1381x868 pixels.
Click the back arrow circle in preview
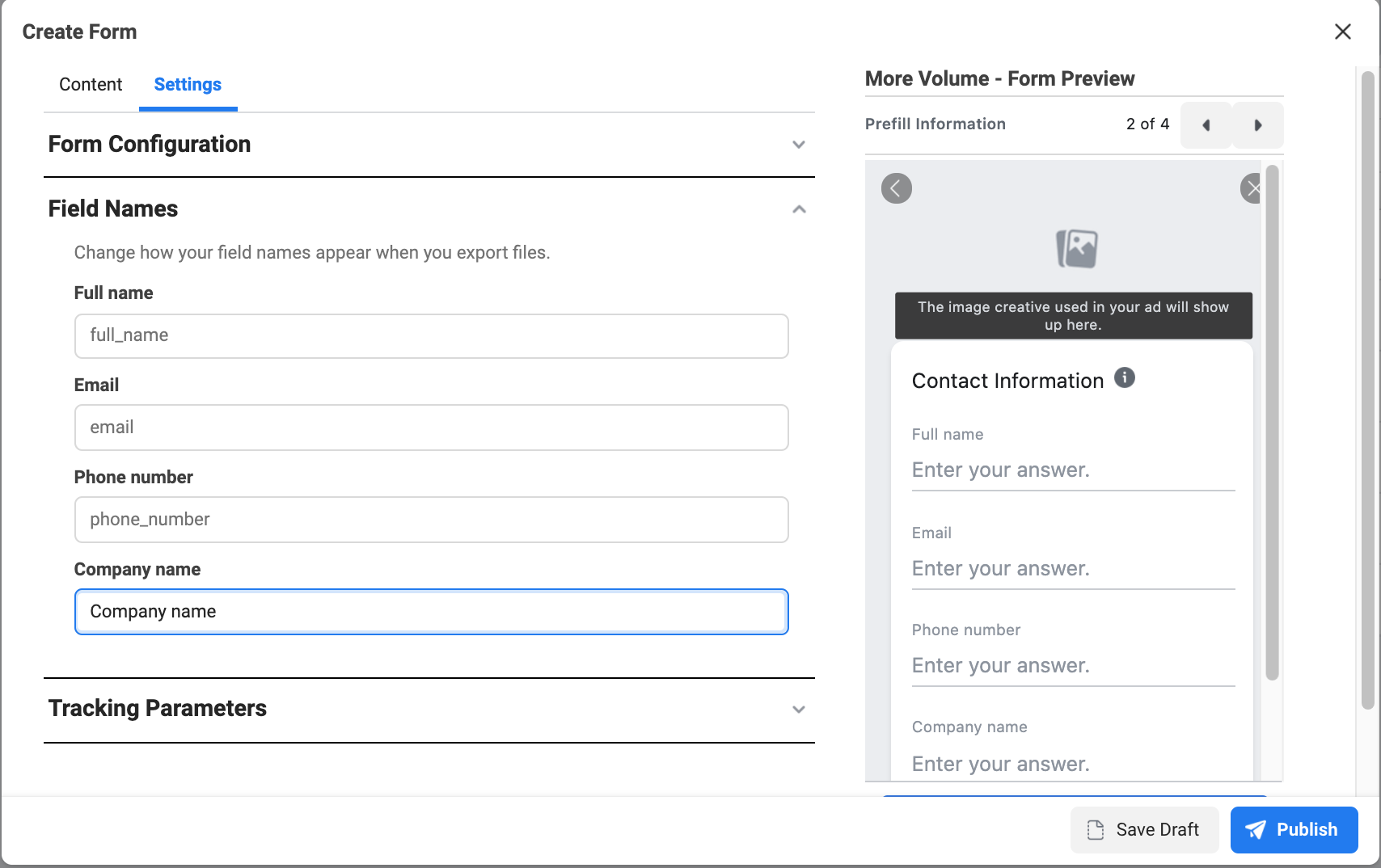(896, 188)
